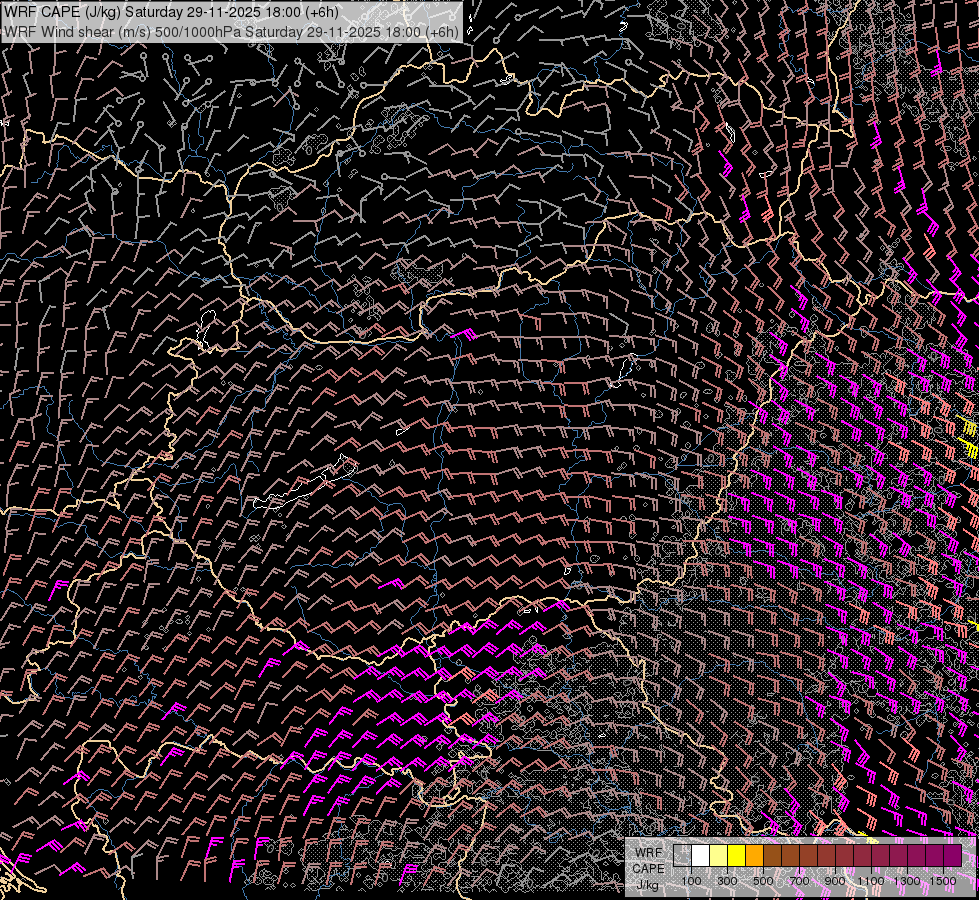Click the empty below-100 J/kg legend swatch
The width and height of the screenshot is (979, 900).
[x=682, y=856]
